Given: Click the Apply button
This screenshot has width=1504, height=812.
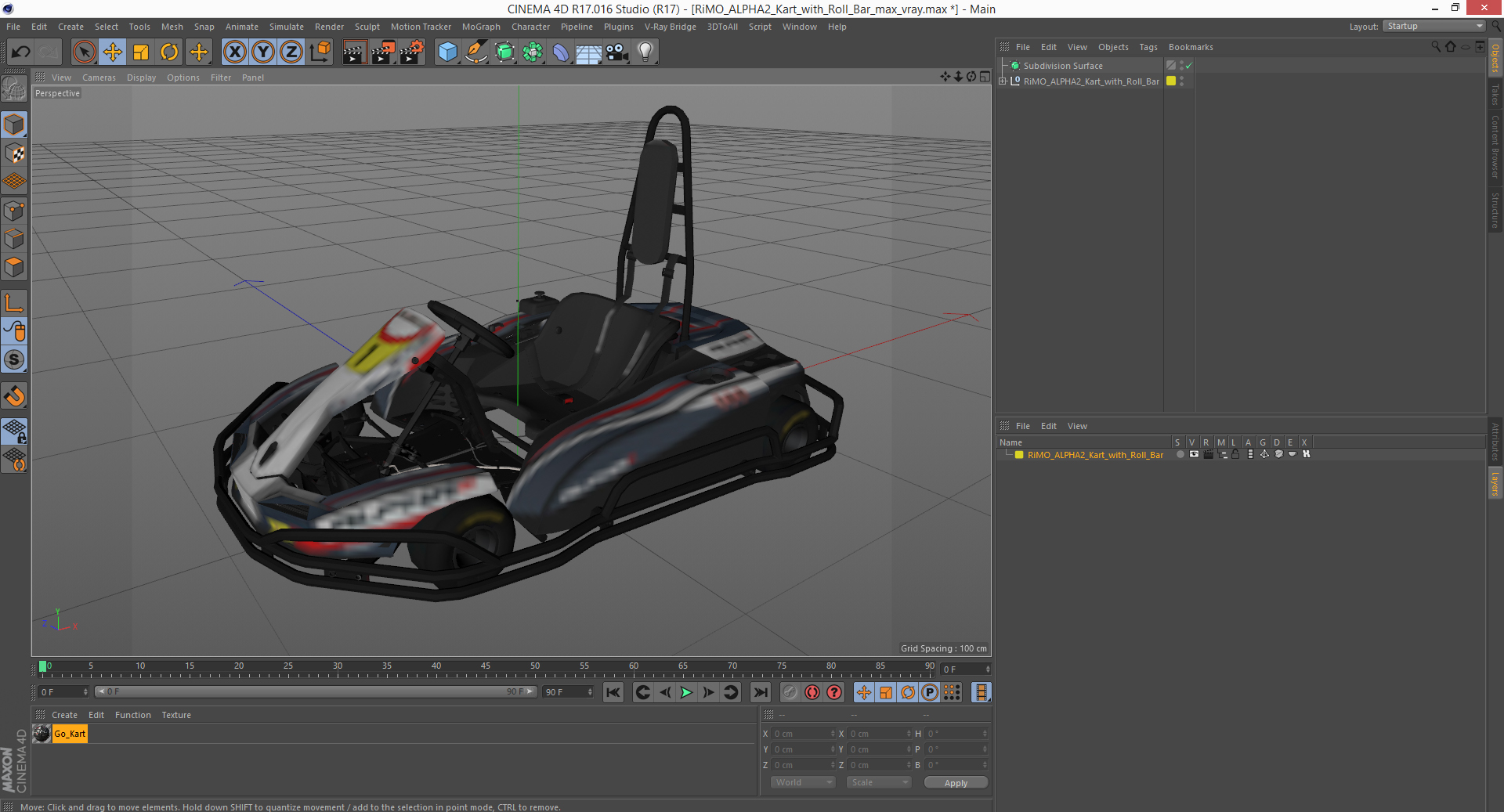Looking at the screenshot, I should click(956, 783).
